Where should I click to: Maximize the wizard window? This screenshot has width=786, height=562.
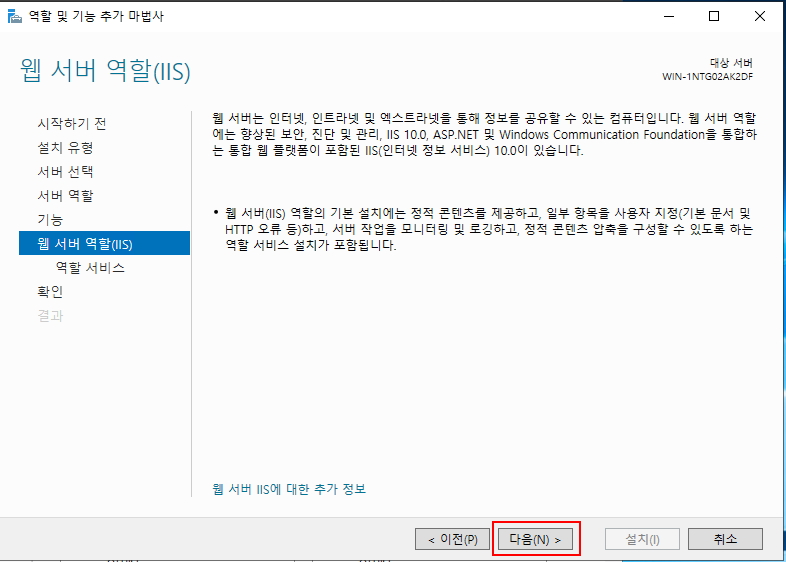pos(714,16)
